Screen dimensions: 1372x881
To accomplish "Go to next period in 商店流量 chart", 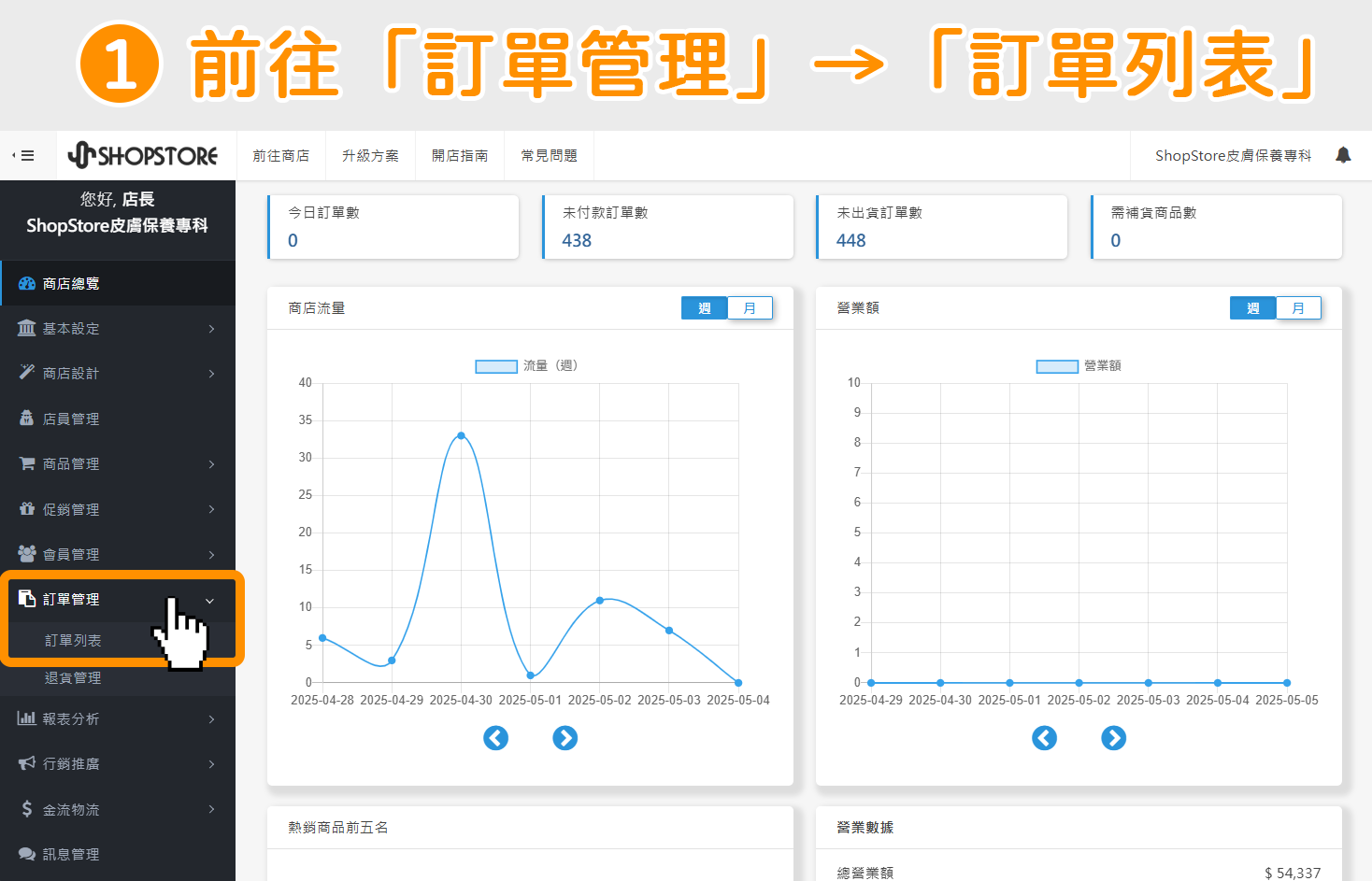I will click(x=565, y=738).
